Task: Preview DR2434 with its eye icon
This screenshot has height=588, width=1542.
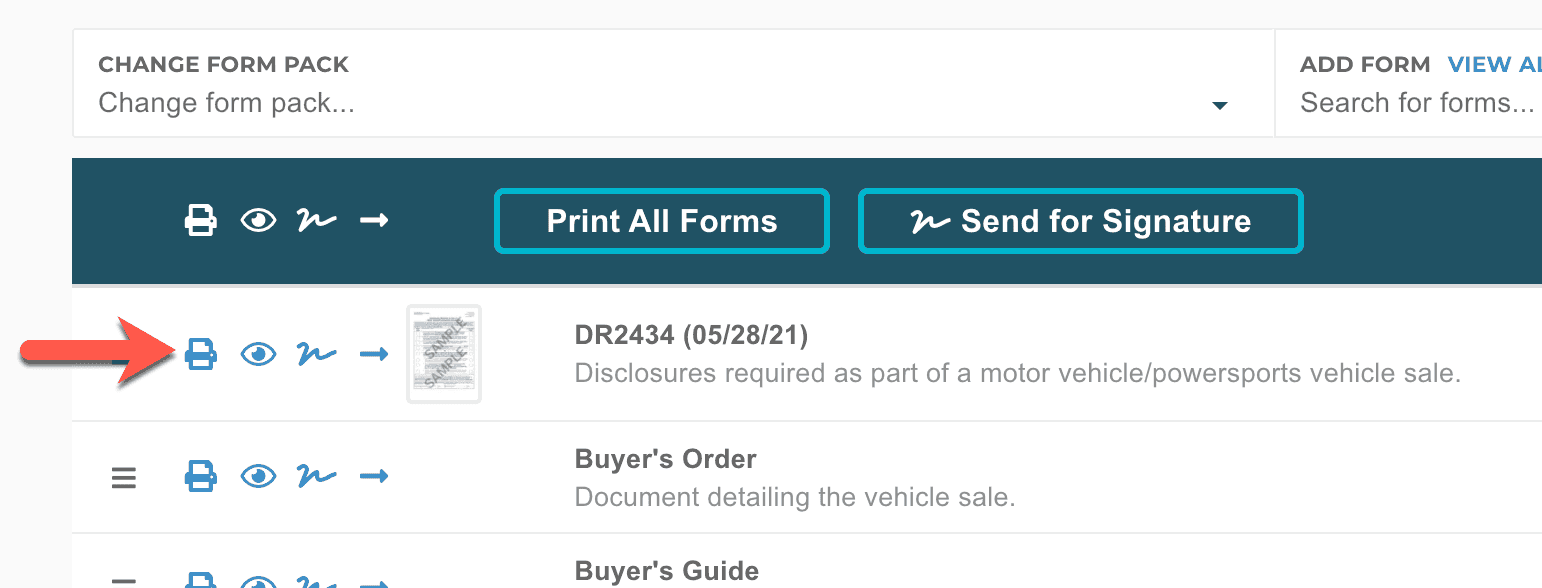Action: point(259,354)
